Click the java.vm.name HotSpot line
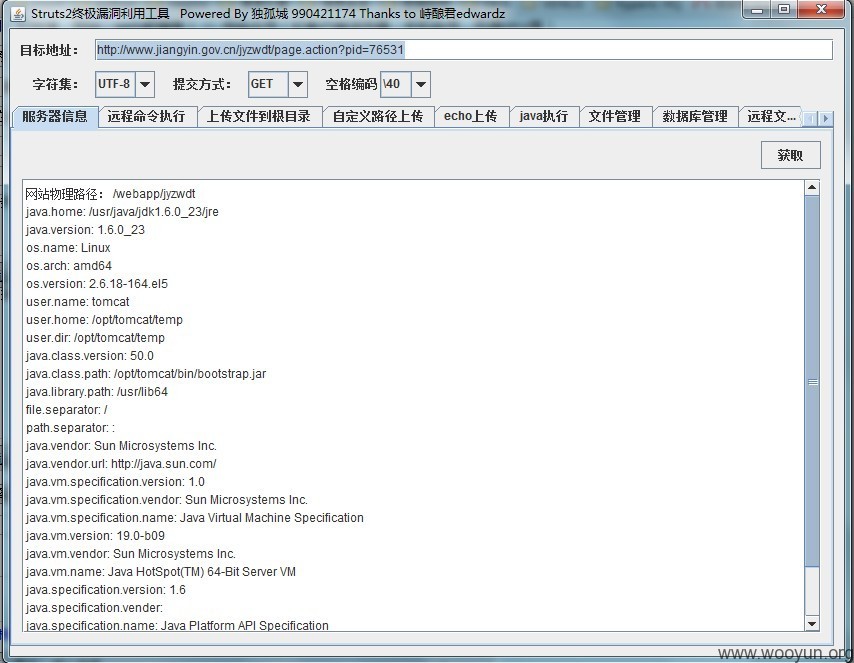Image resolution: width=854 pixels, height=663 pixels. [x=161, y=571]
